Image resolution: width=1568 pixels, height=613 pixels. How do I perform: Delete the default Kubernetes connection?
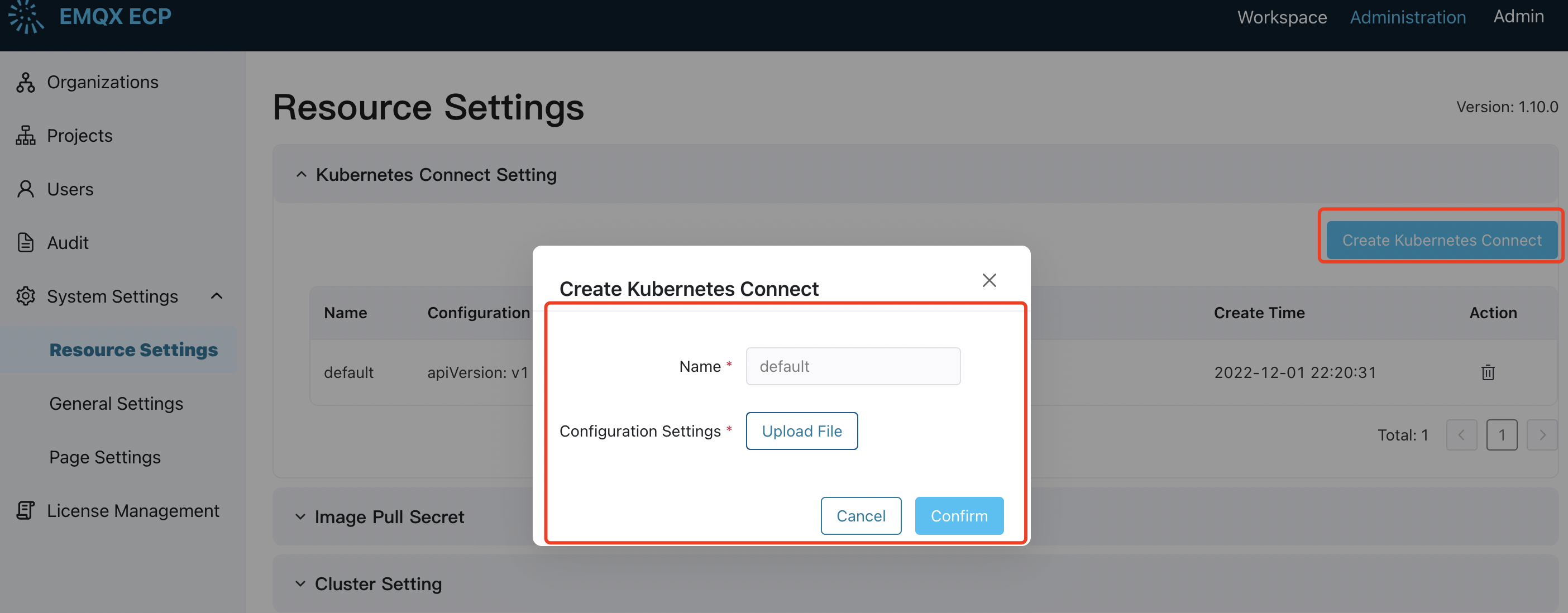coord(1488,372)
